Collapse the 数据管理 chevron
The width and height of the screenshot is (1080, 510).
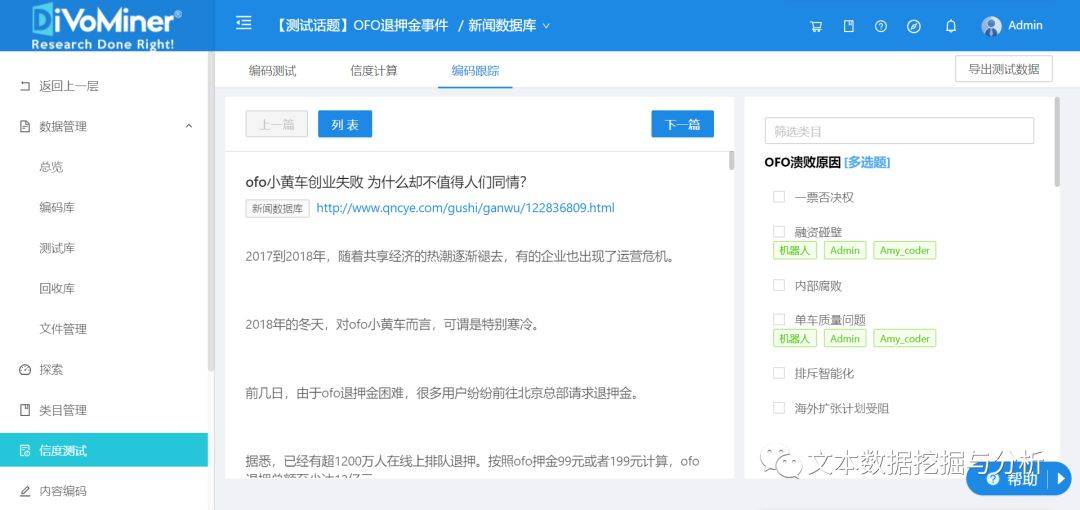[189, 126]
